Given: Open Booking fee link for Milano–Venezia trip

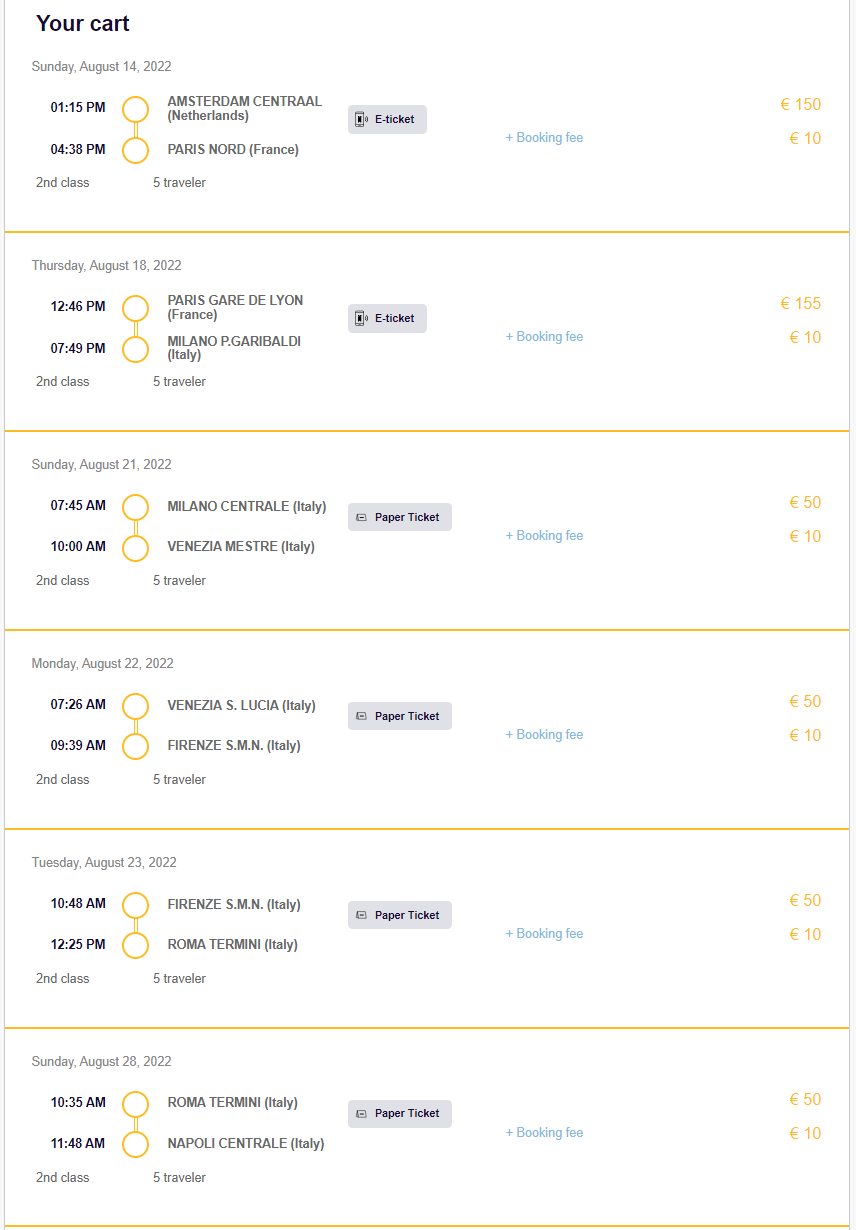Looking at the screenshot, I should pos(544,536).
